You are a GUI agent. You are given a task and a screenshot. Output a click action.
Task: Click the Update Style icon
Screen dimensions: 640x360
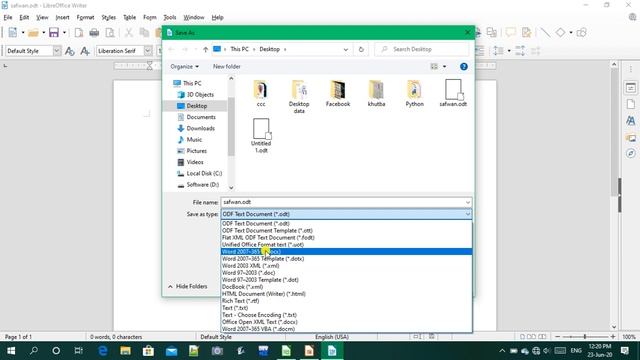70,51
